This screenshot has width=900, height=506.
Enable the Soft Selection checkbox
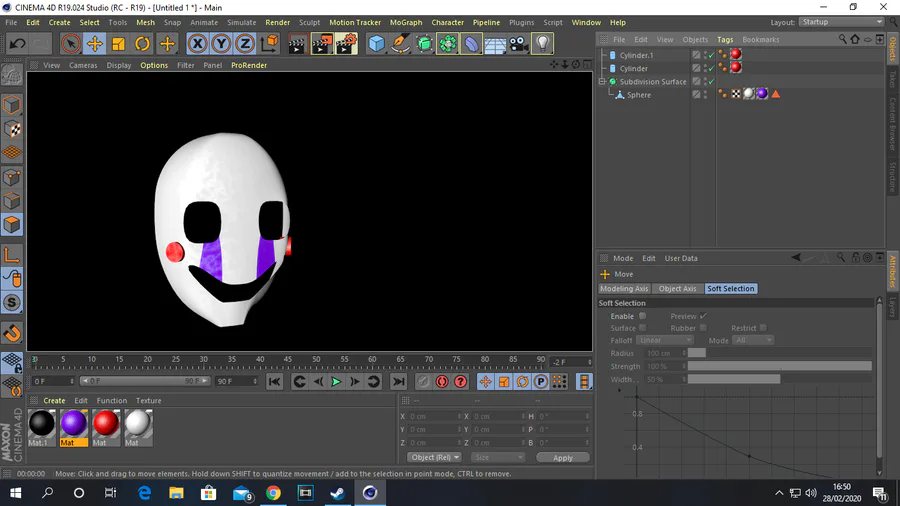(642, 316)
